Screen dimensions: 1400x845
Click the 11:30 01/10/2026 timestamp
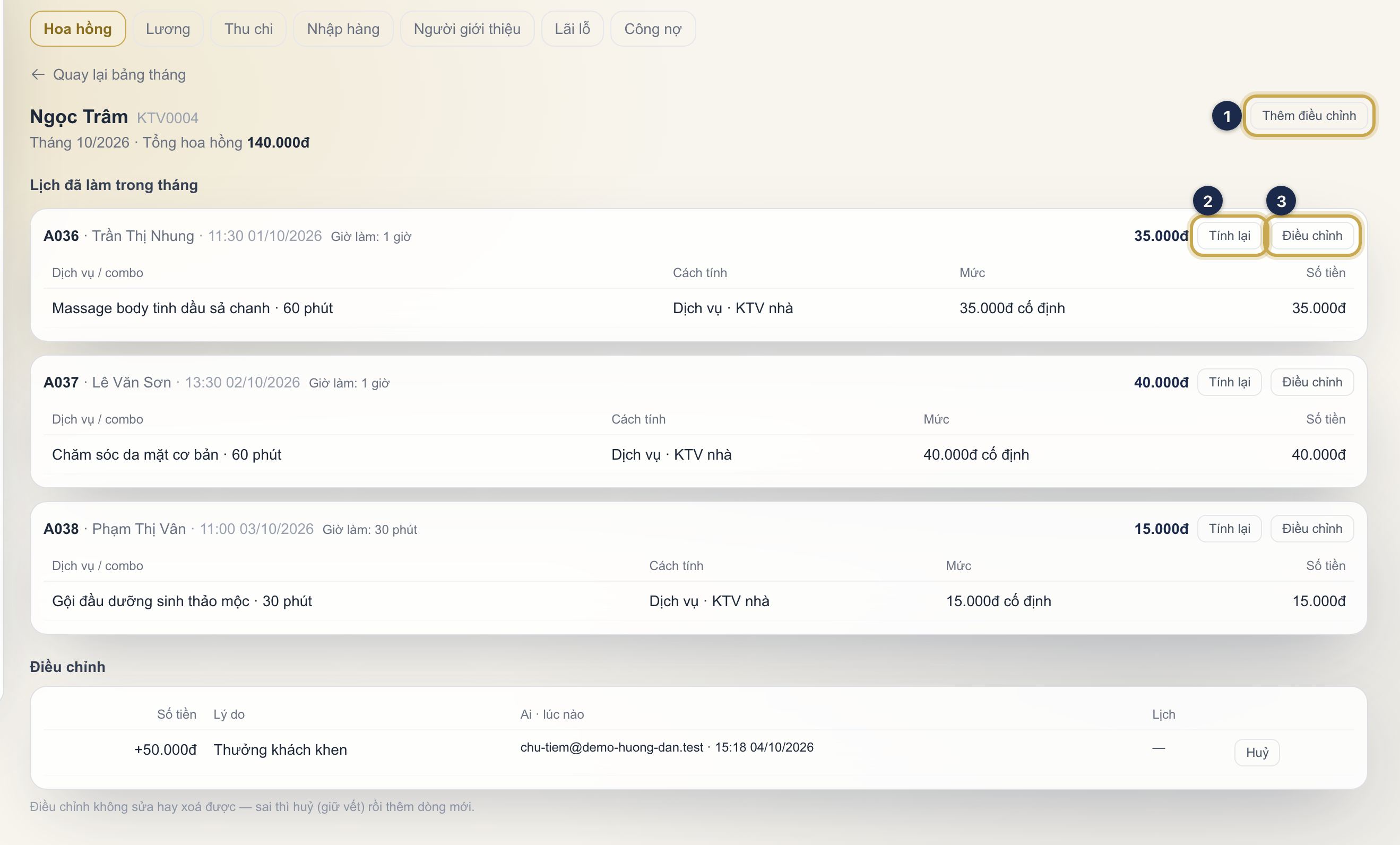pyautogui.click(x=265, y=236)
